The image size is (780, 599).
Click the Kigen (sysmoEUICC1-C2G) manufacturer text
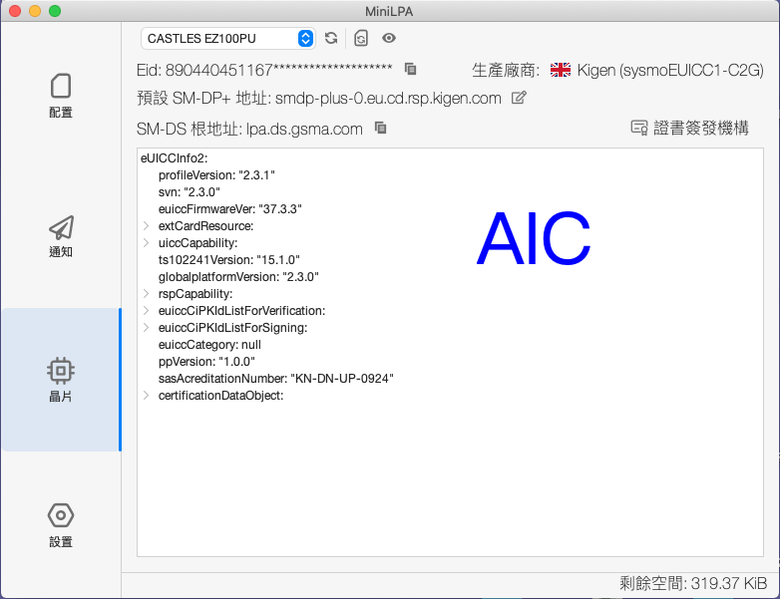670,71
